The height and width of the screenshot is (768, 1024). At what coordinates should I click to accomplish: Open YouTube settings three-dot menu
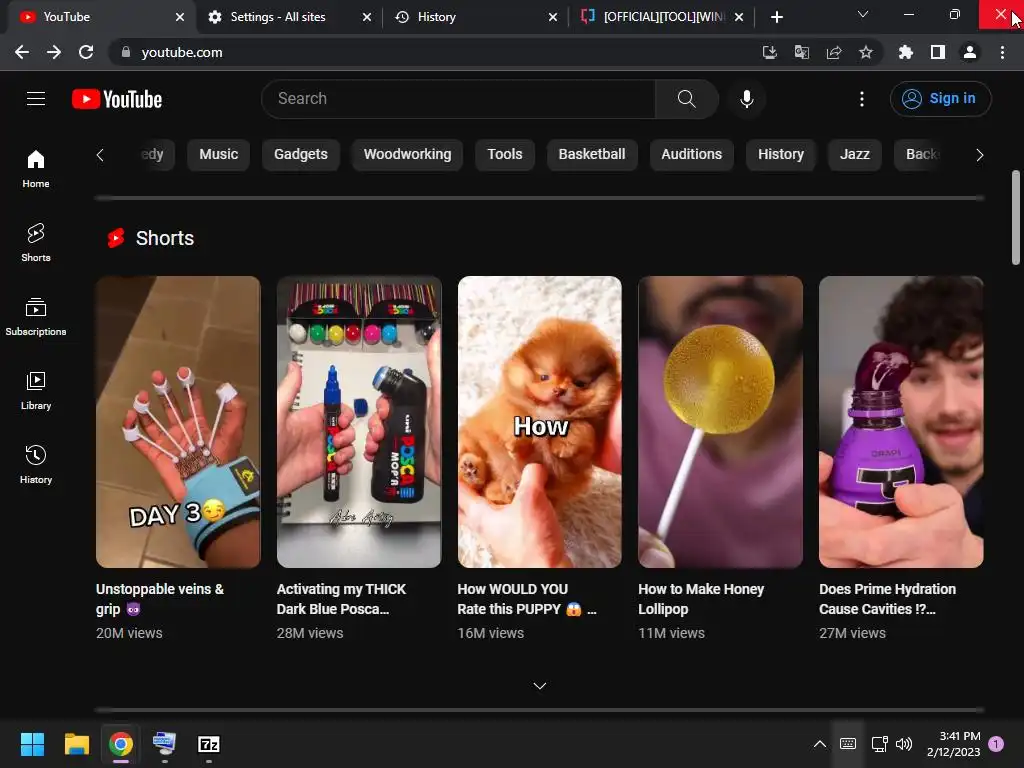(862, 99)
